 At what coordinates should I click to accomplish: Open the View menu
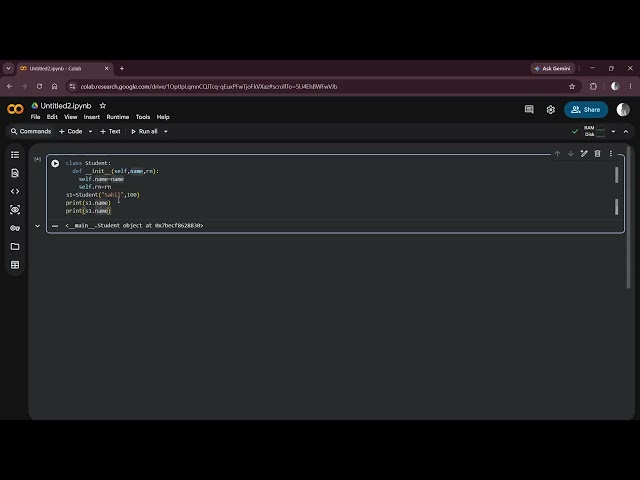[x=71, y=117]
